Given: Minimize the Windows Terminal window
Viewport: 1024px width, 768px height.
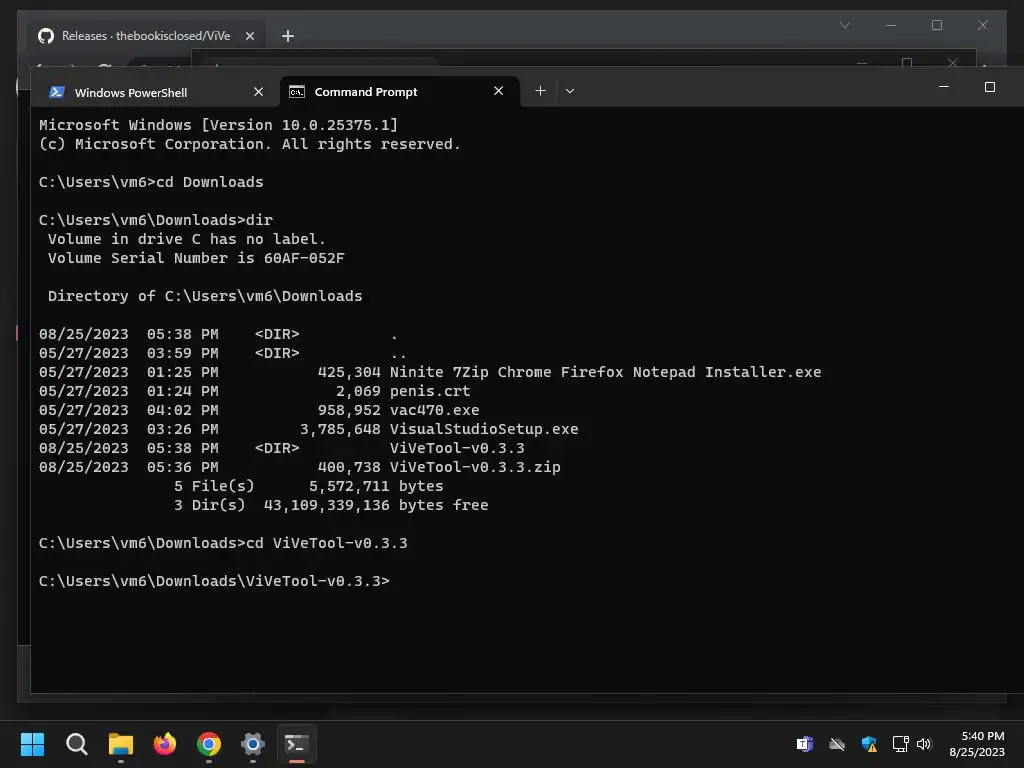Looking at the screenshot, I should (944, 87).
